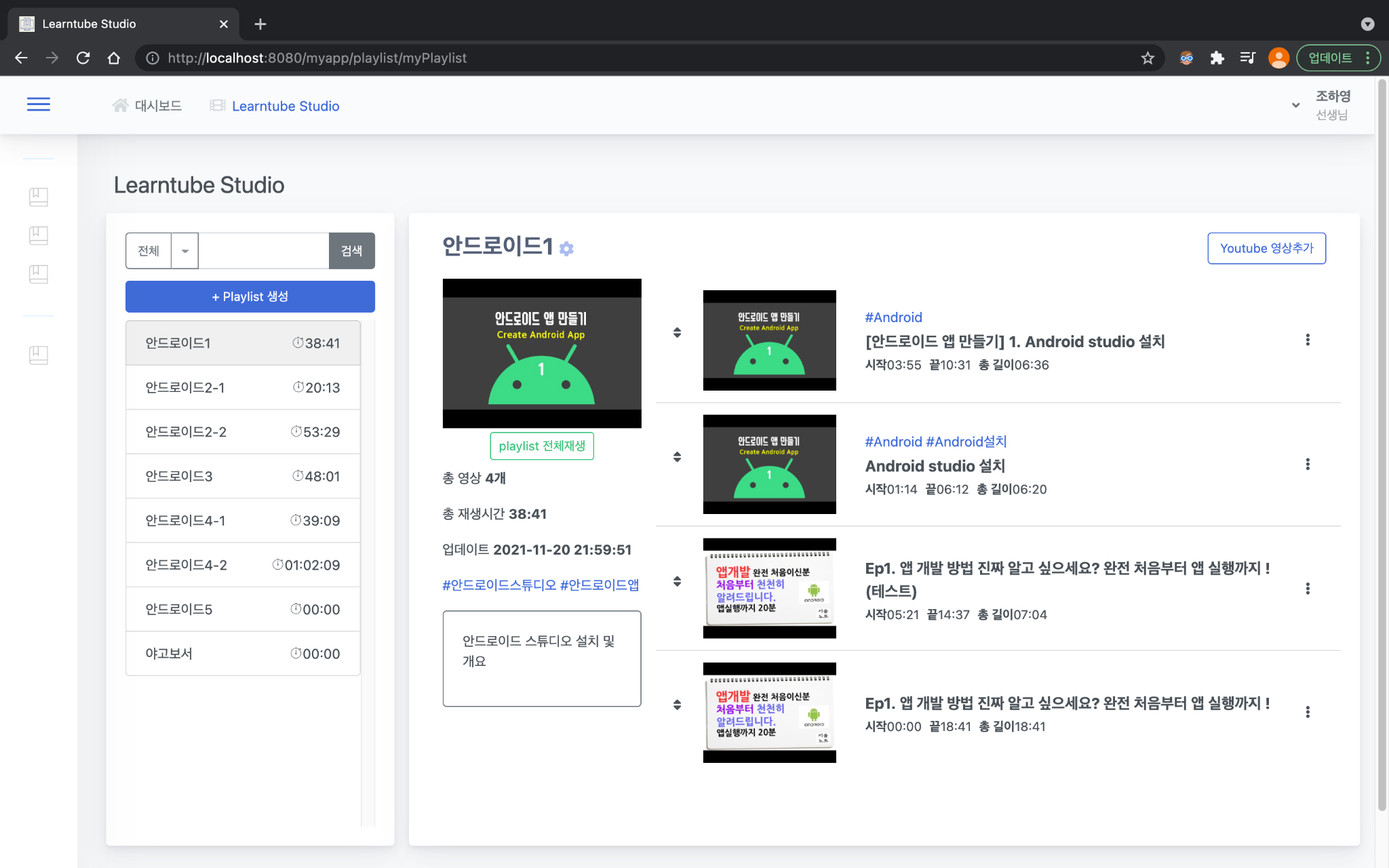Click the reorder arrows beside the first video

677,332
